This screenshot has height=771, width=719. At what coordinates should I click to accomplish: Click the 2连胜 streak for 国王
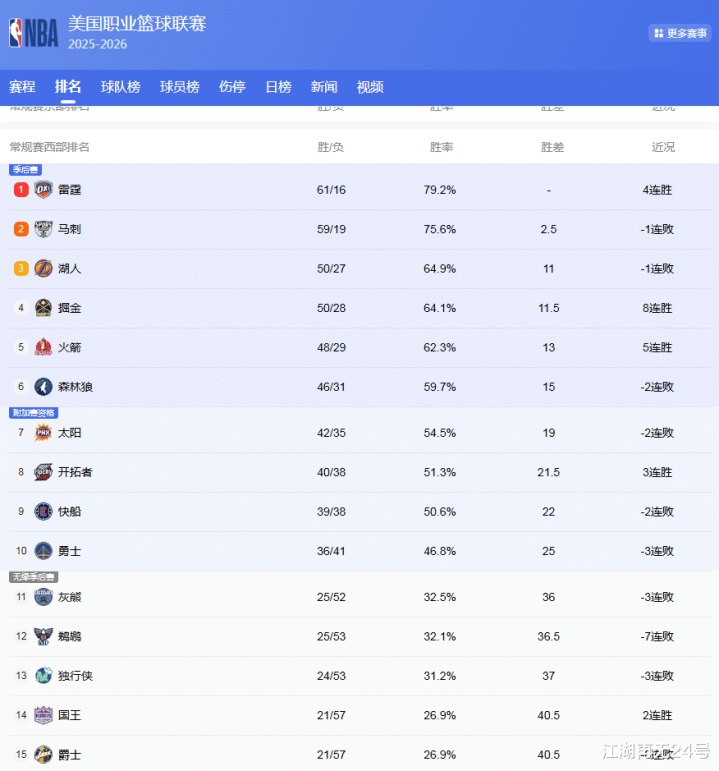[x=657, y=715]
